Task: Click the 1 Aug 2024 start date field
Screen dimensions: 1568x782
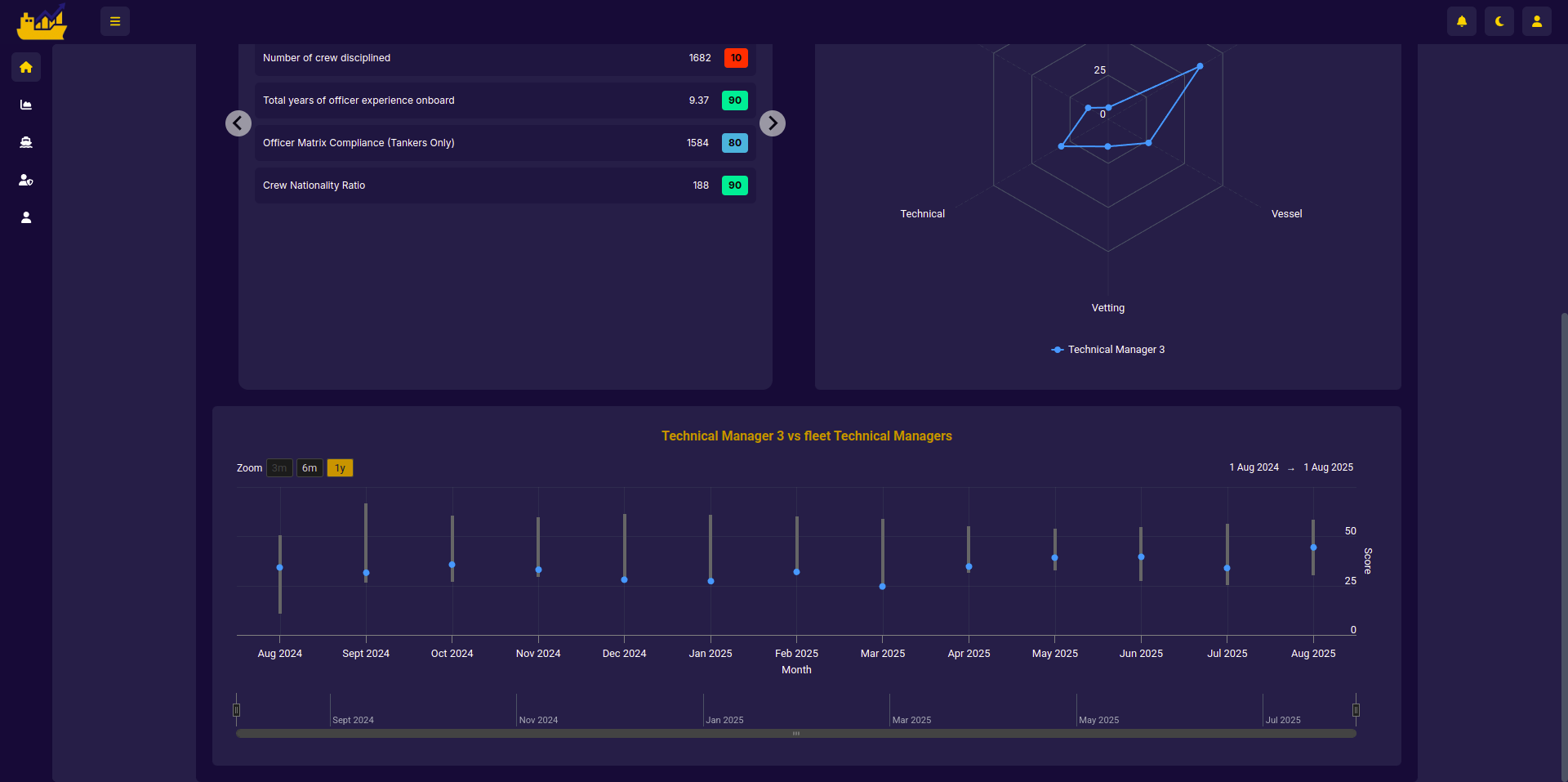Action: pyautogui.click(x=1254, y=467)
